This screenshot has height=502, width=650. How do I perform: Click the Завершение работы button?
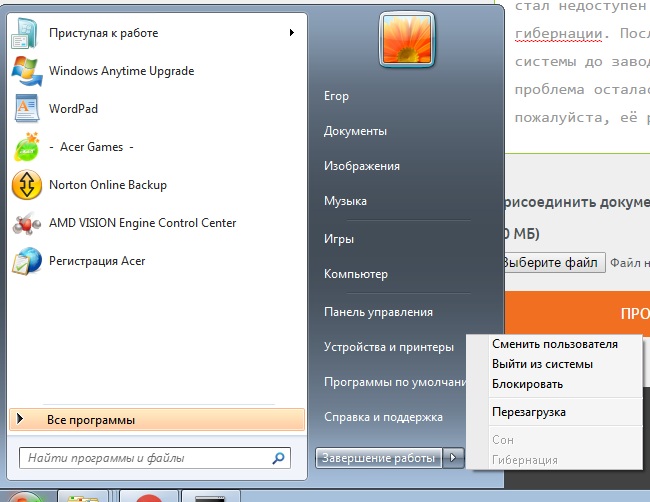coord(378,458)
